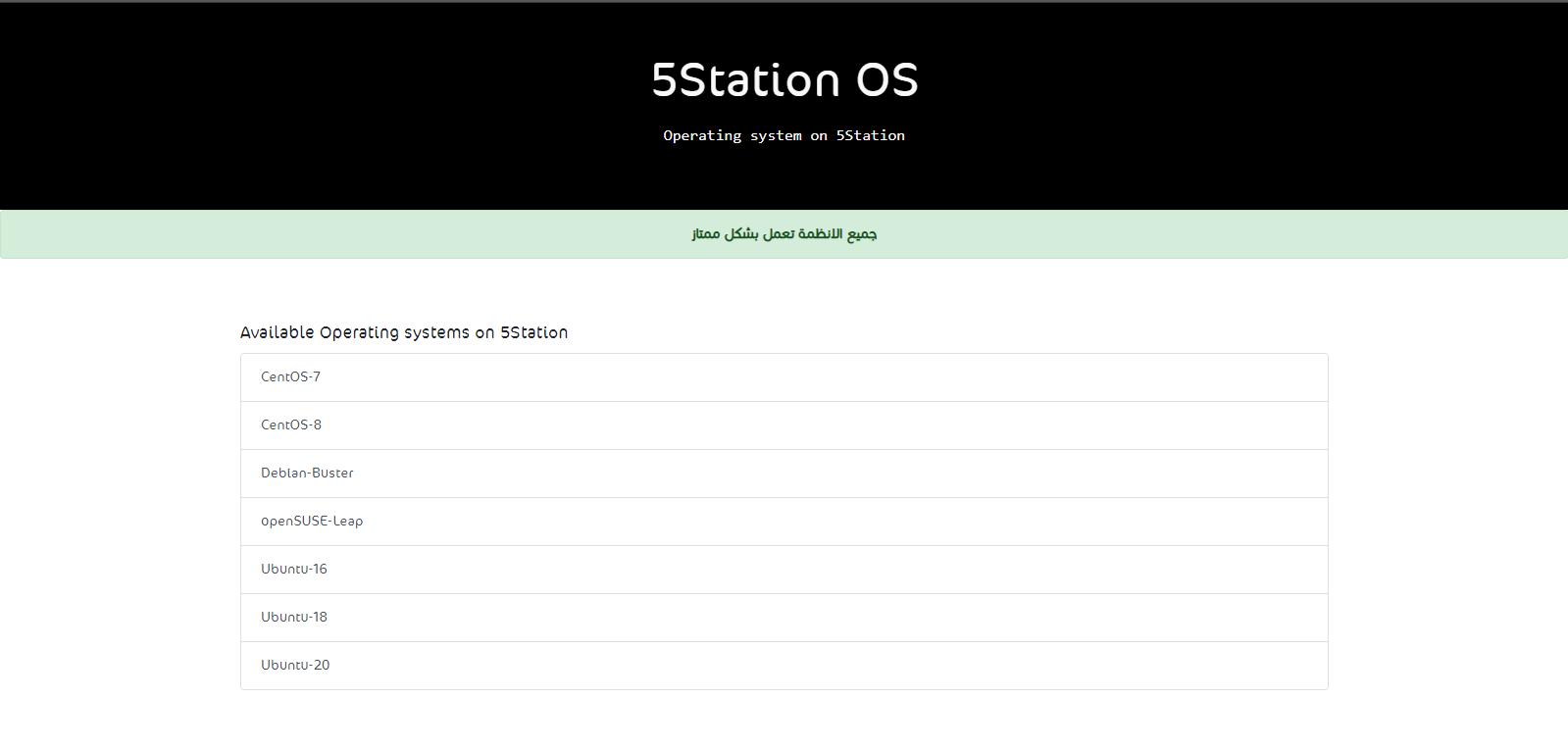Click the word '5Station' in the list heading

coord(533,333)
